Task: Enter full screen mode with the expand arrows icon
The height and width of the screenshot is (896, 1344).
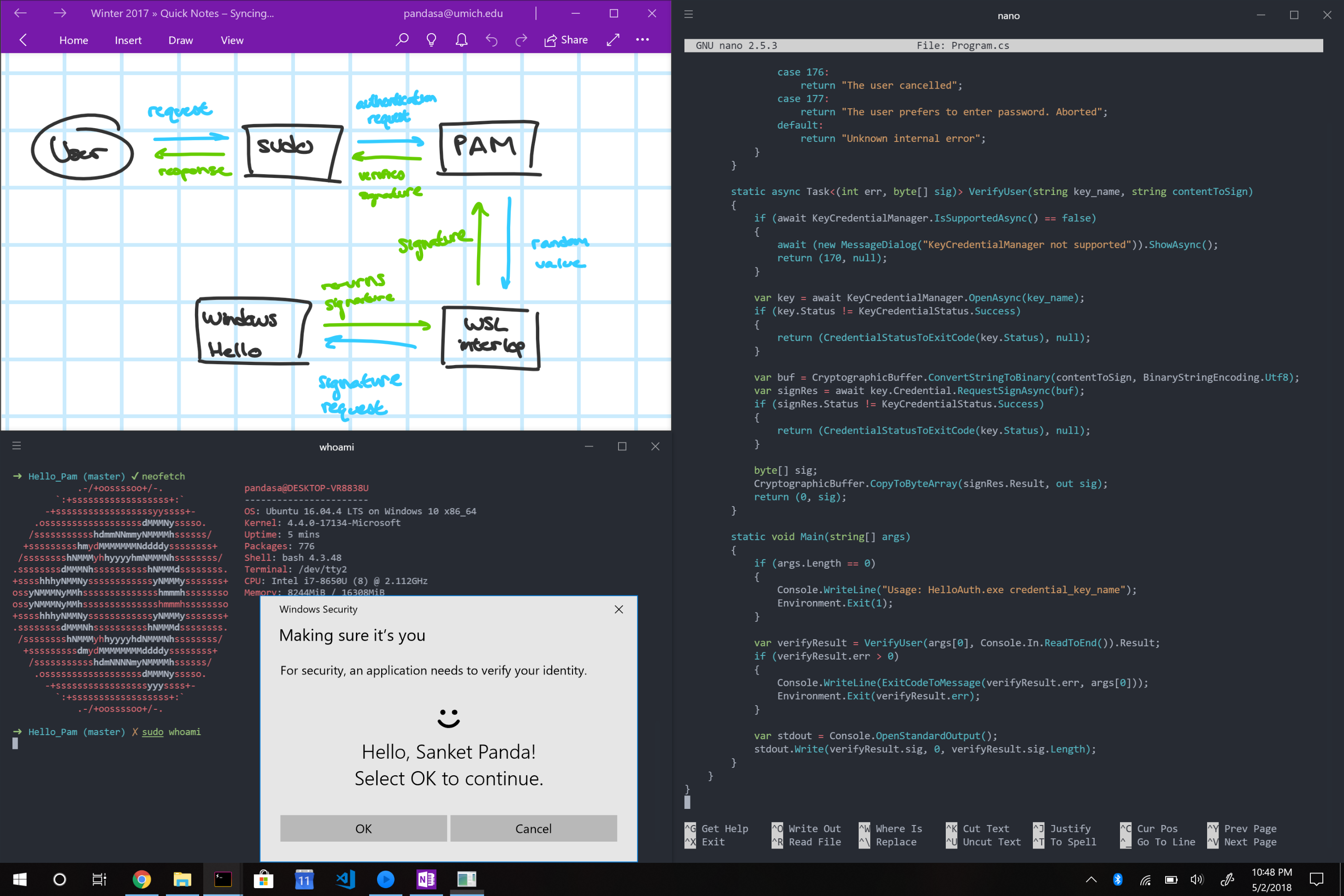Action: point(613,40)
